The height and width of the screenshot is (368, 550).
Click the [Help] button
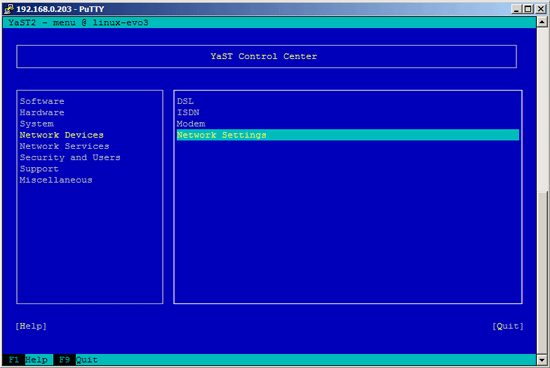click(31, 326)
